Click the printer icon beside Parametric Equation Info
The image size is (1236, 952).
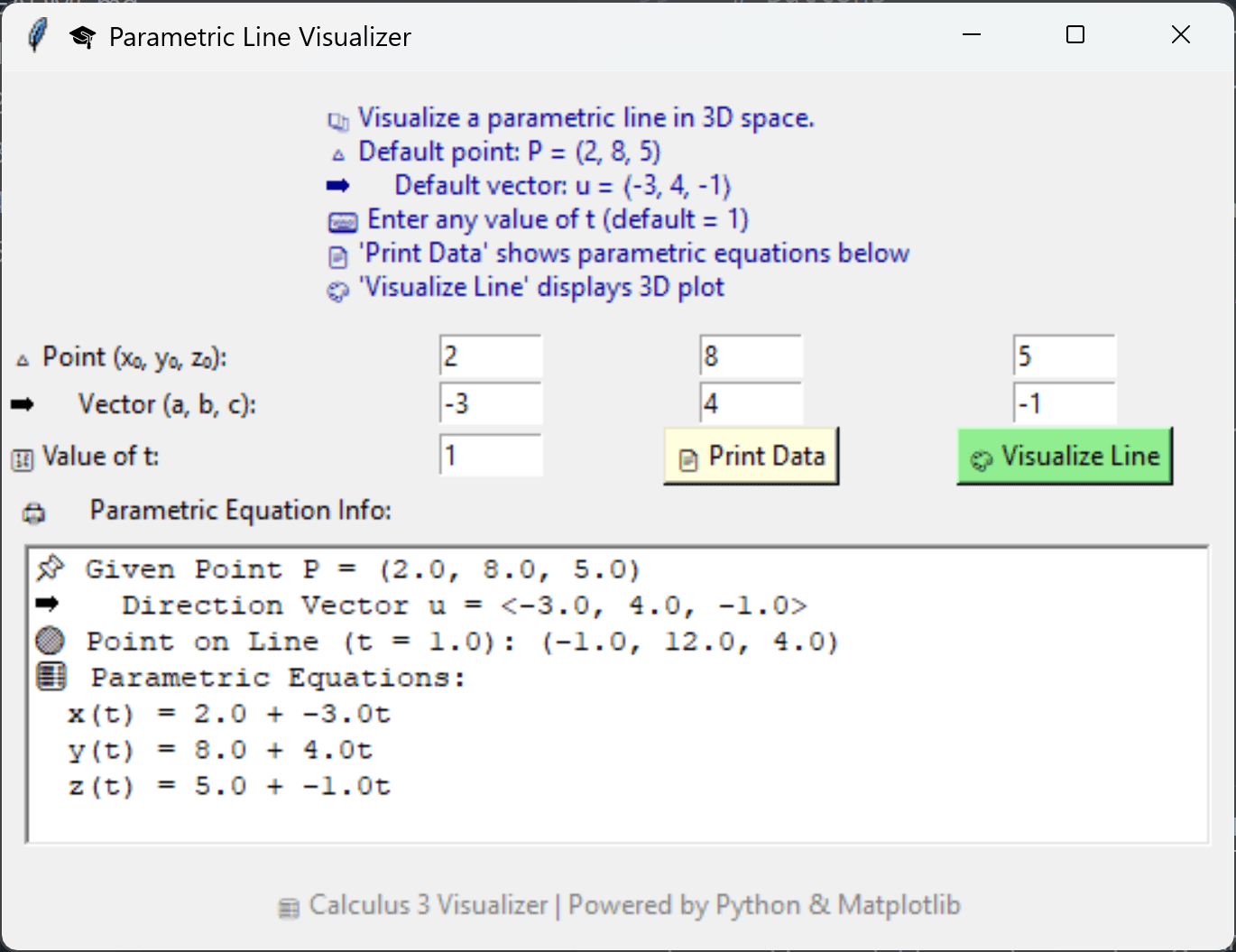tap(34, 513)
